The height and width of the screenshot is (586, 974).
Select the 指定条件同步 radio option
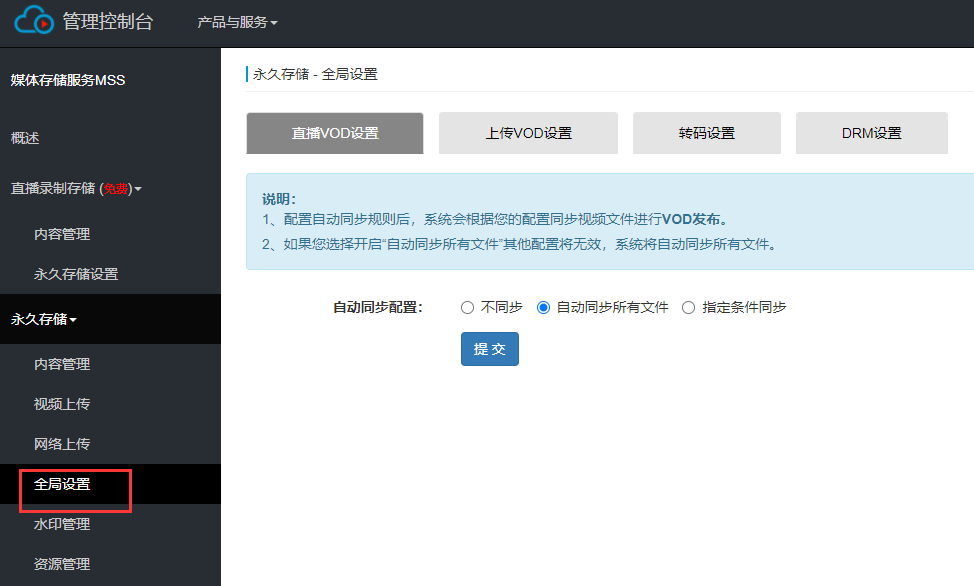click(x=688, y=308)
